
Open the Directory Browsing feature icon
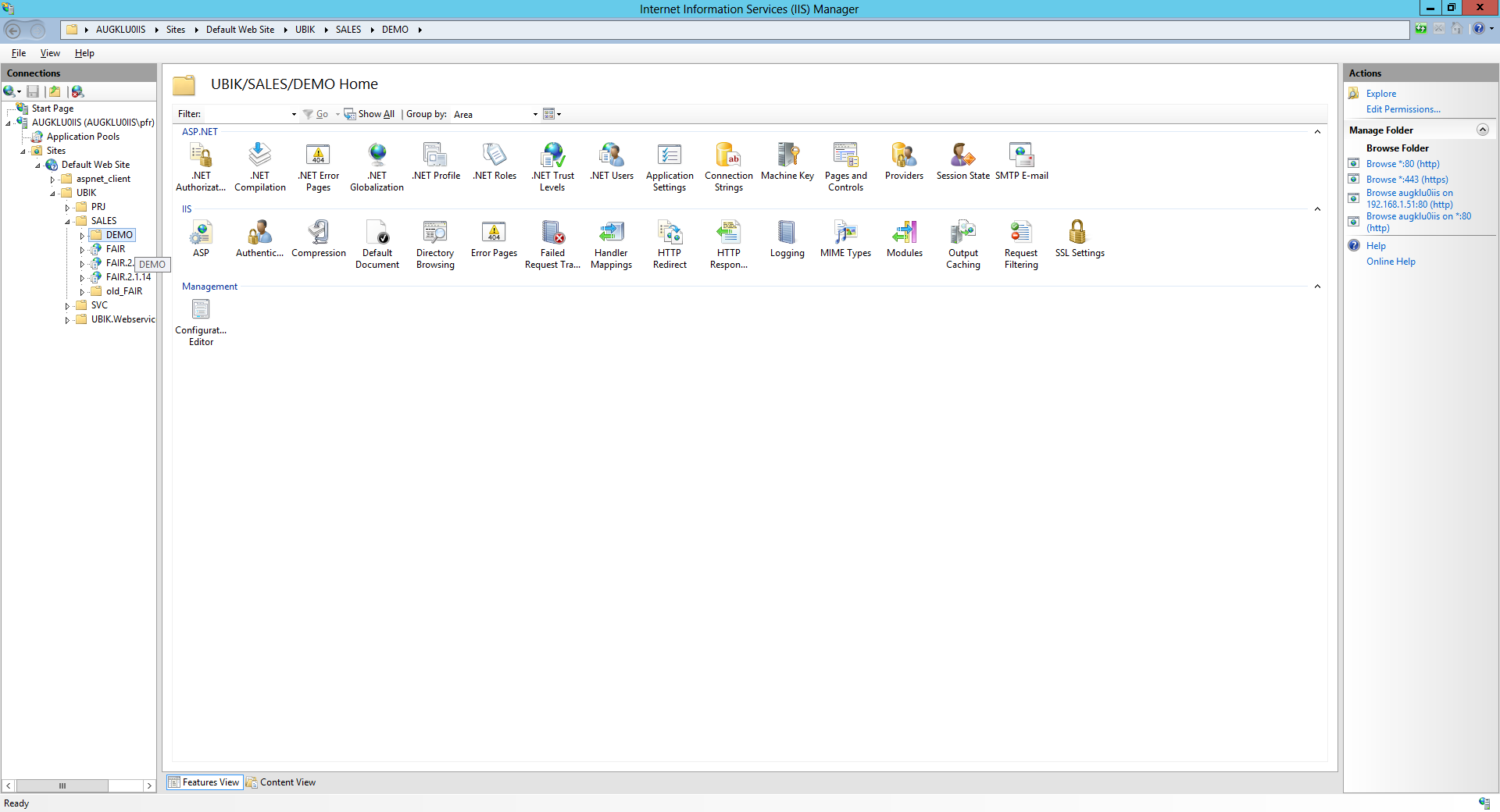click(435, 238)
